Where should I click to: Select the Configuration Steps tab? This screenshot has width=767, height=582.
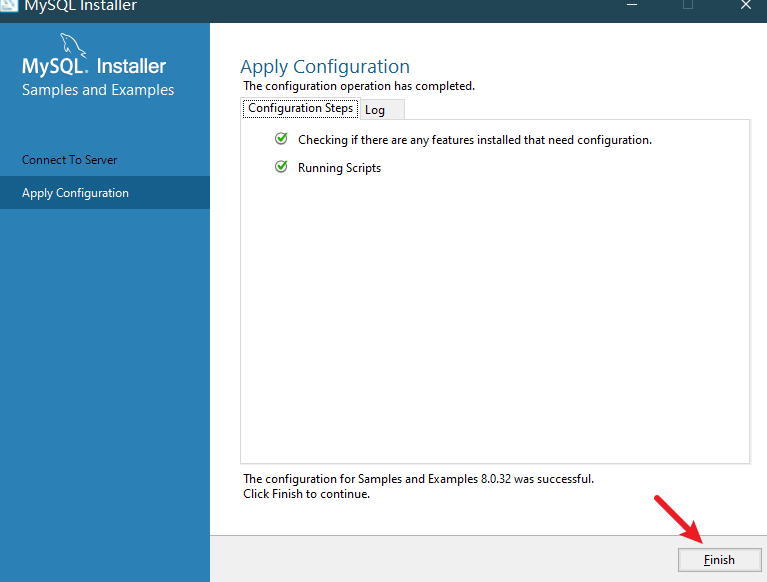coord(300,108)
